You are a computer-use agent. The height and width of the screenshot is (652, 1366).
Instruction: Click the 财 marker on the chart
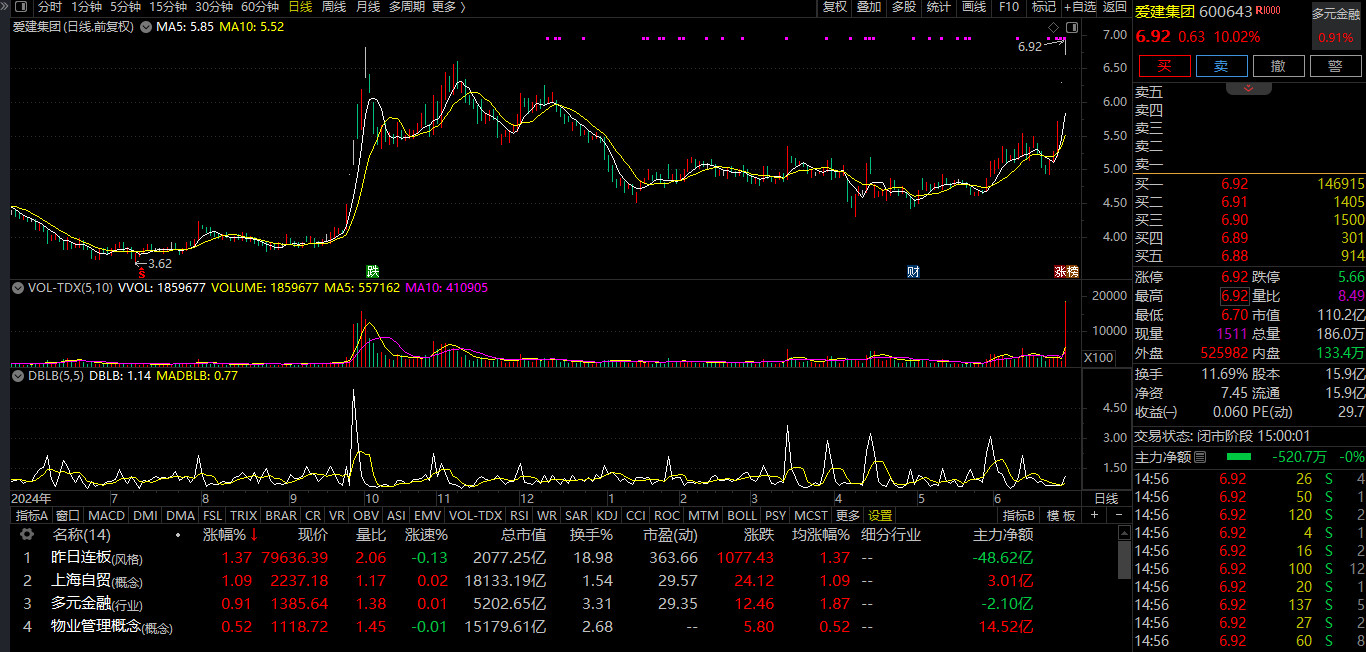coord(912,271)
